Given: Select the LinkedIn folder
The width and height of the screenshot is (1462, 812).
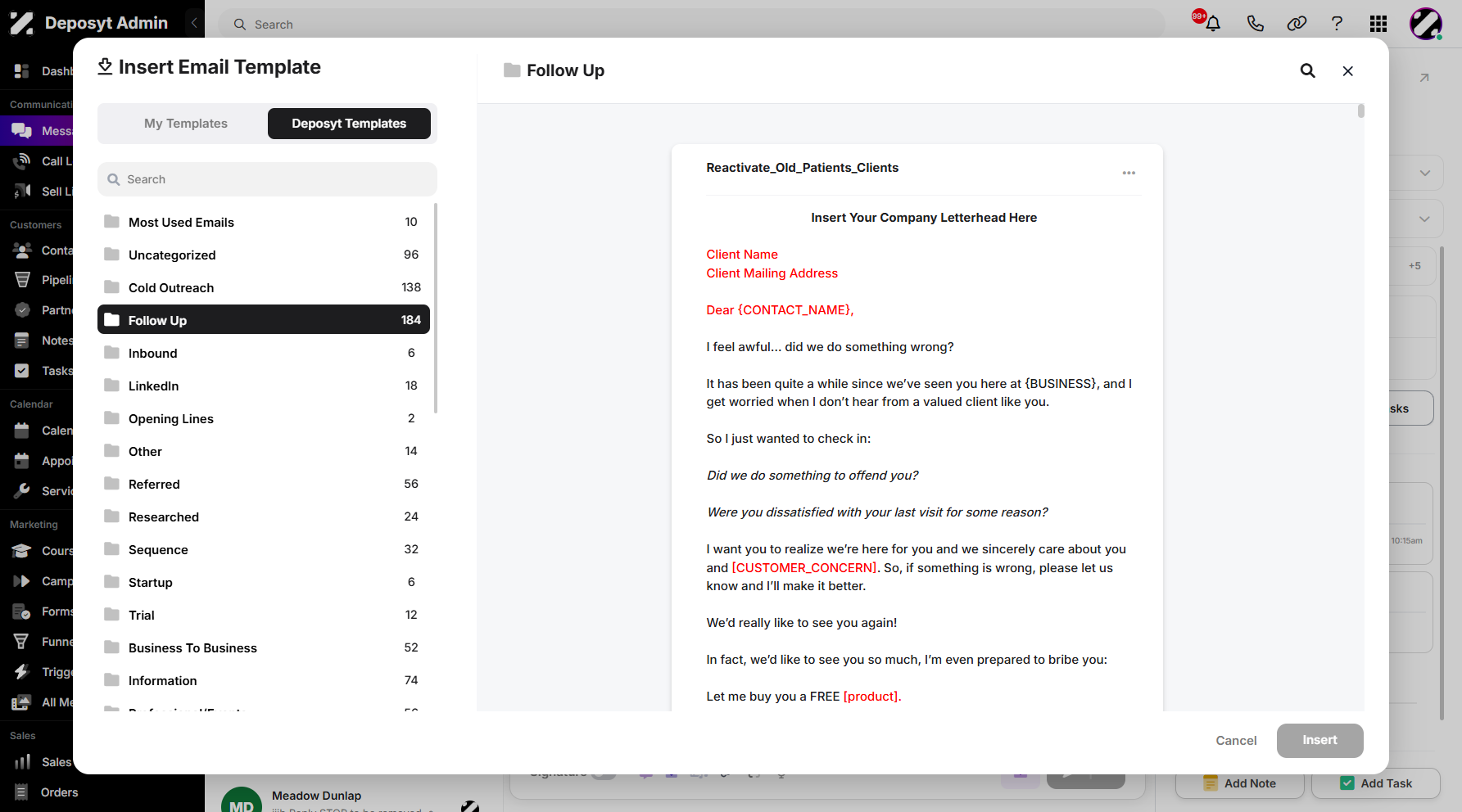Looking at the screenshot, I should point(264,386).
